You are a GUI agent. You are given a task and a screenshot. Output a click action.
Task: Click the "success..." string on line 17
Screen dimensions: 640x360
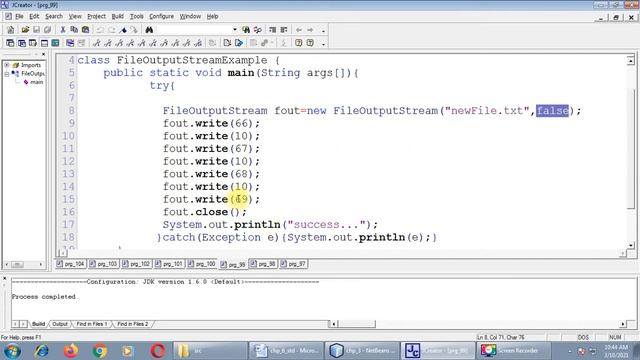(x=327, y=224)
